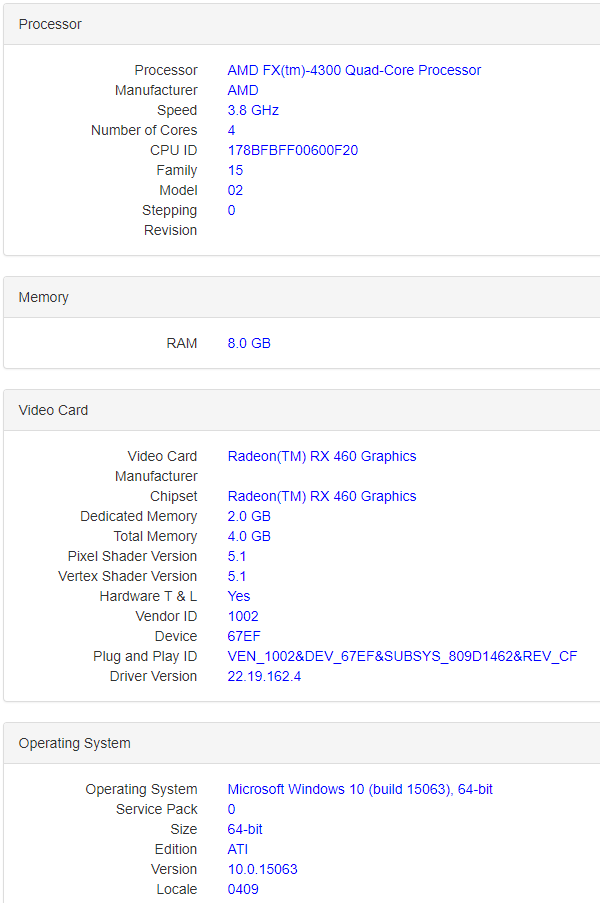Screen dimensions: 600x903
Task: Select OS version 10.0.15063
Action: 263,869
